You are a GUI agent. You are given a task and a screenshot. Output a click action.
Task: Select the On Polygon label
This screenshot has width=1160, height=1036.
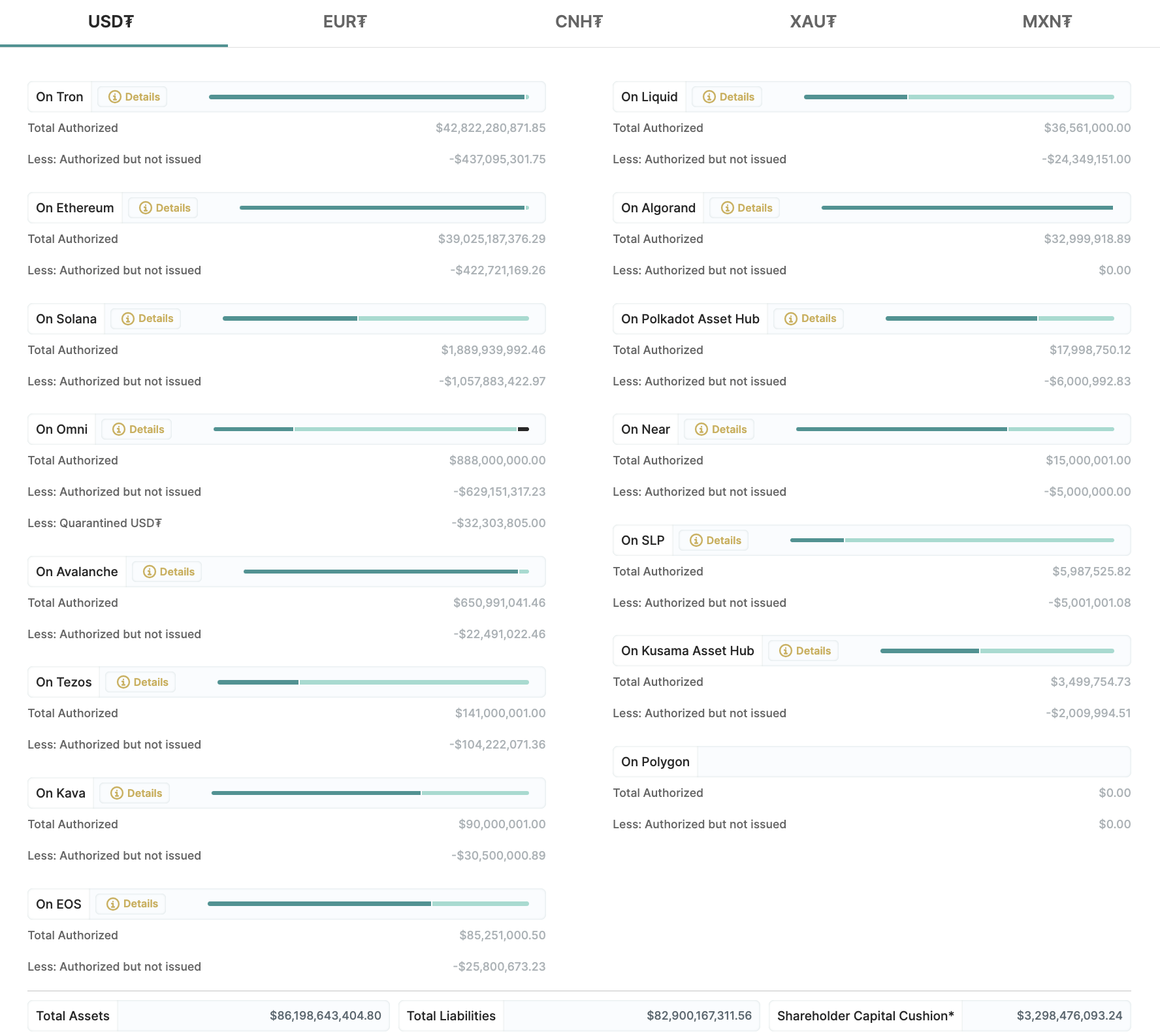coord(655,762)
